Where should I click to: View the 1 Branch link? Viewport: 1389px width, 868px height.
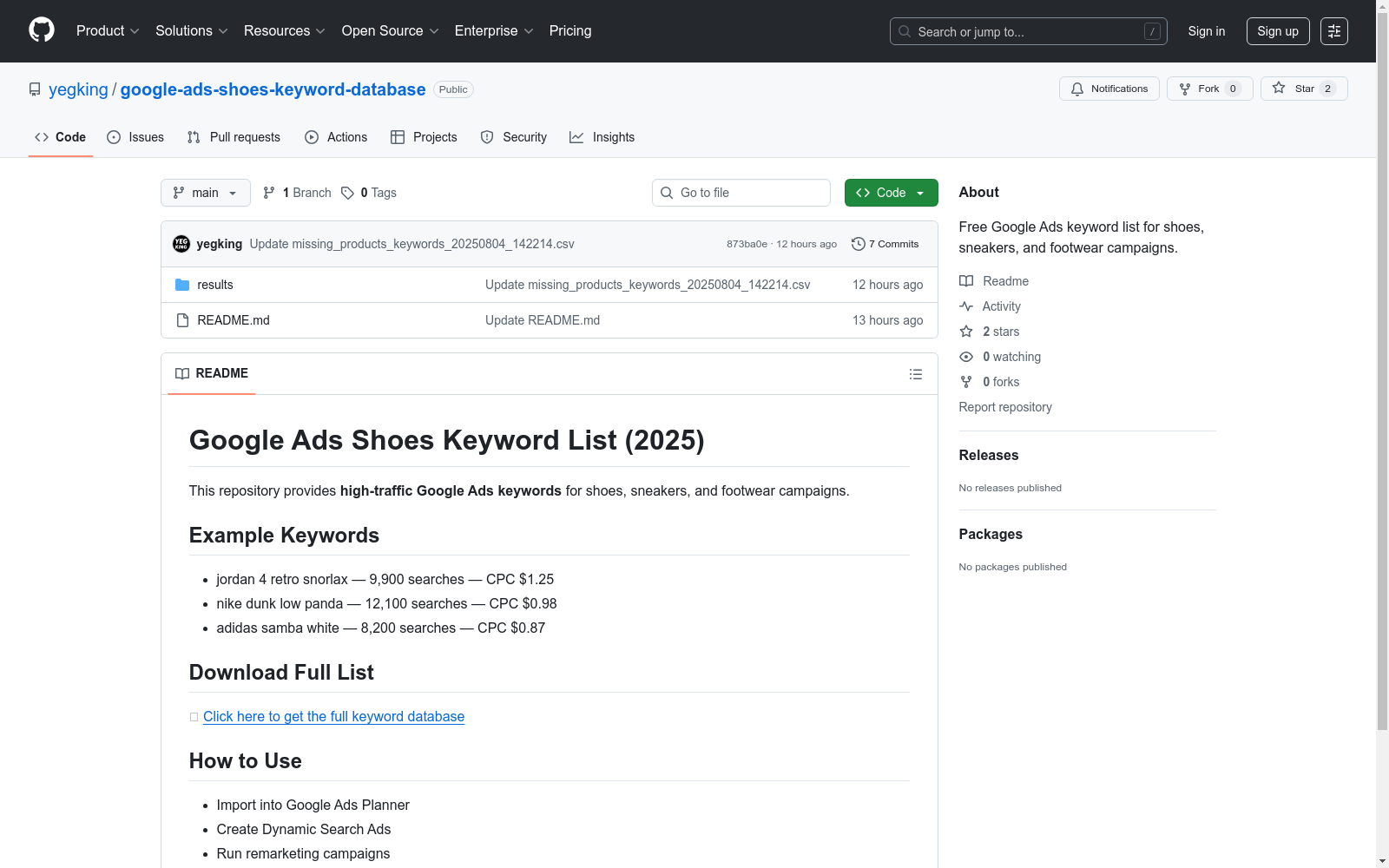tap(297, 193)
